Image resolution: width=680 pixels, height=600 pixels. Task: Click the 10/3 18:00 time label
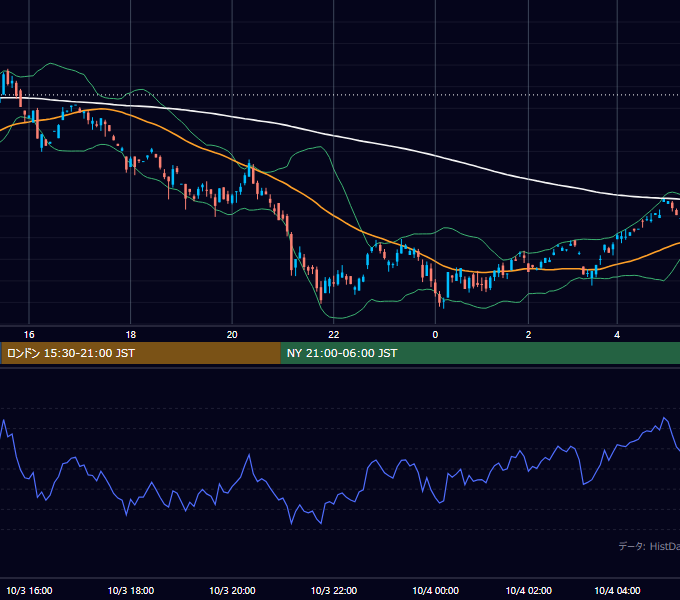tap(131, 590)
